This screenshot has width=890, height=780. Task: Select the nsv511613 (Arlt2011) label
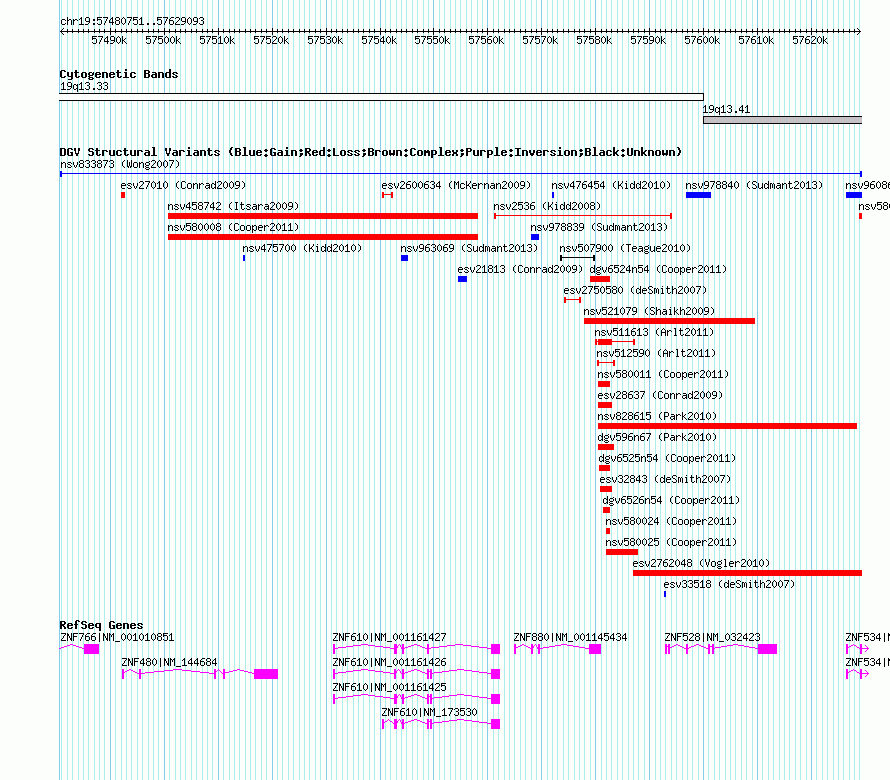click(654, 333)
